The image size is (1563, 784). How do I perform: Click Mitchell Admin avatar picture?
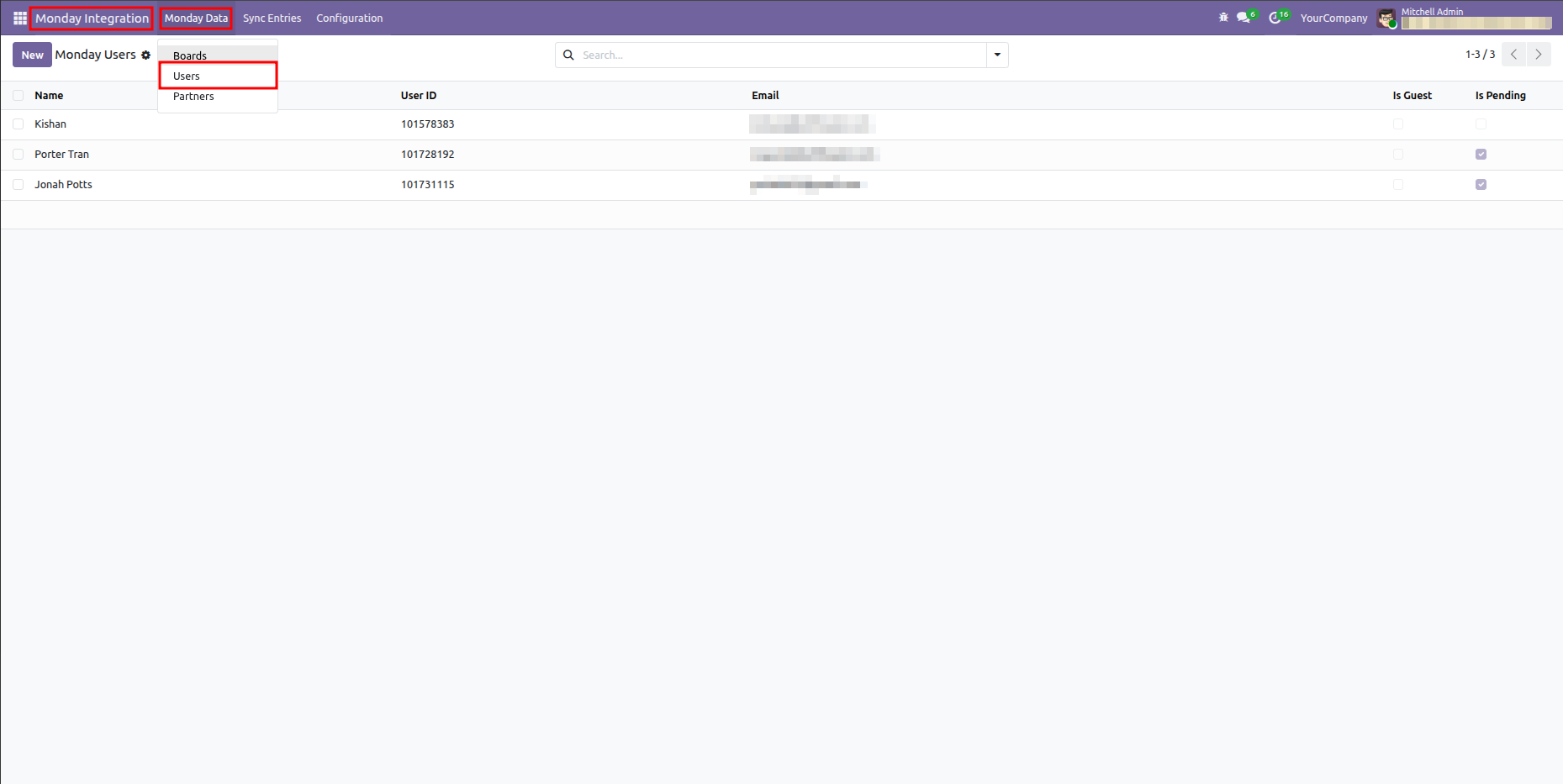click(1386, 18)
